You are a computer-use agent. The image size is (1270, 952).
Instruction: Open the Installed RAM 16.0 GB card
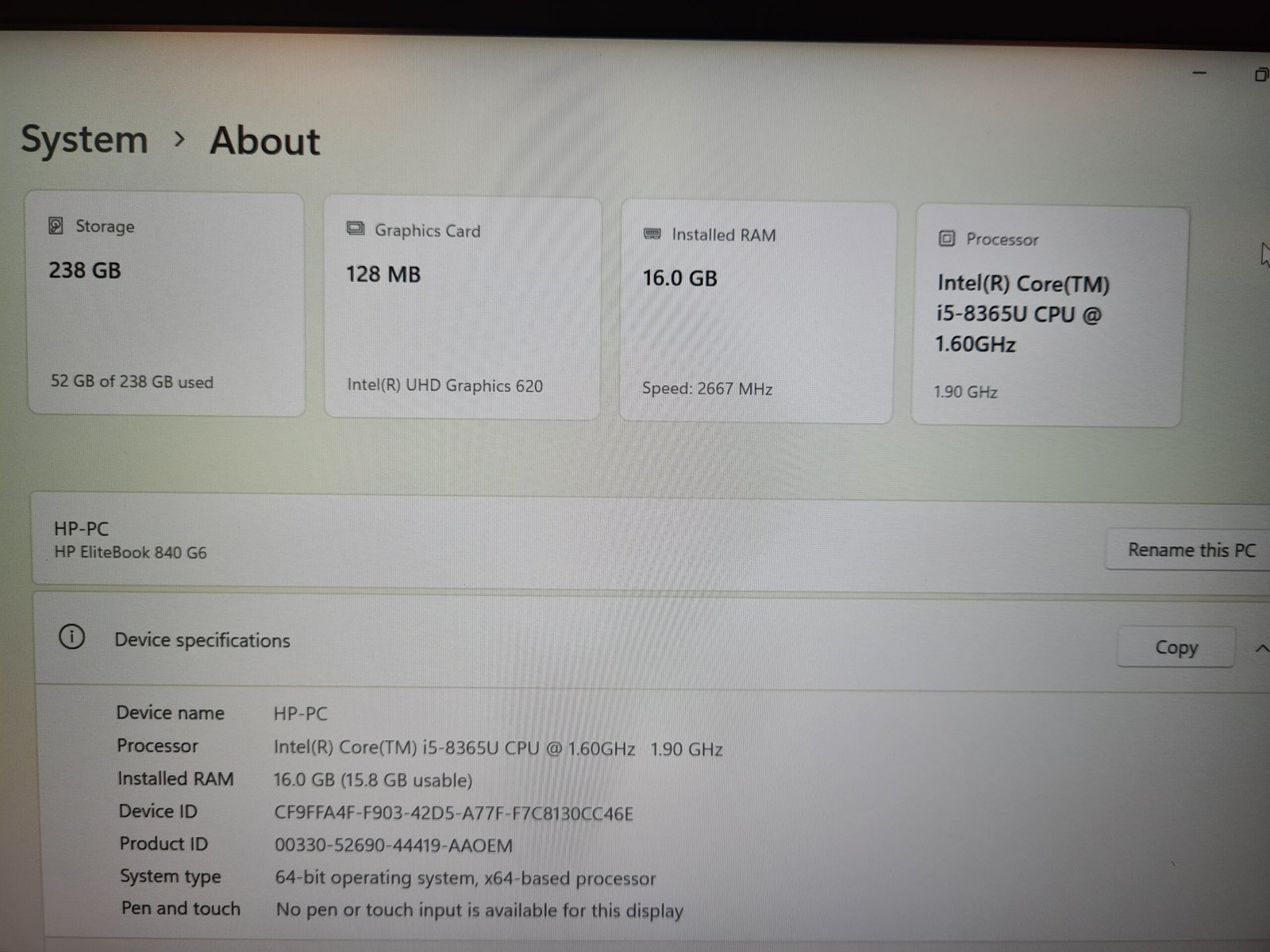[757, 312]
